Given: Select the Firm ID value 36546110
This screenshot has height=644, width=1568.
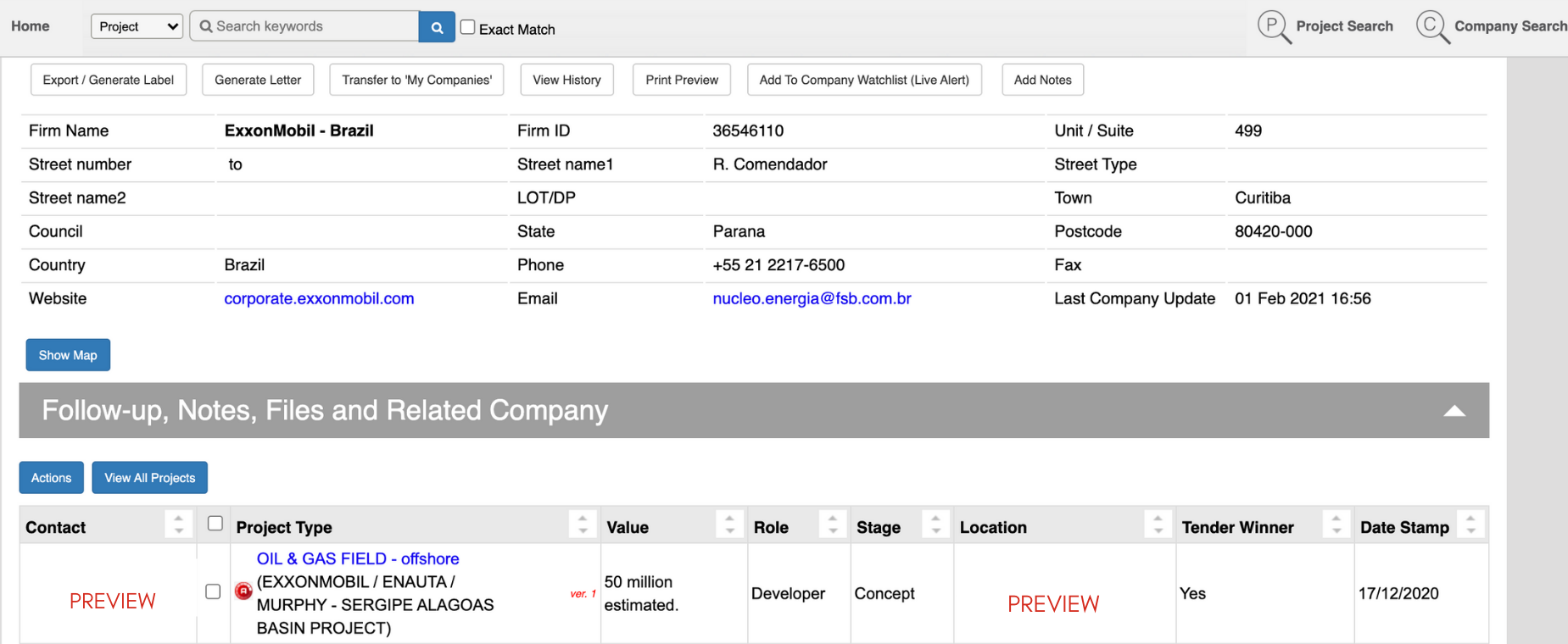Looking at the screenshot, I should point(748,130).
